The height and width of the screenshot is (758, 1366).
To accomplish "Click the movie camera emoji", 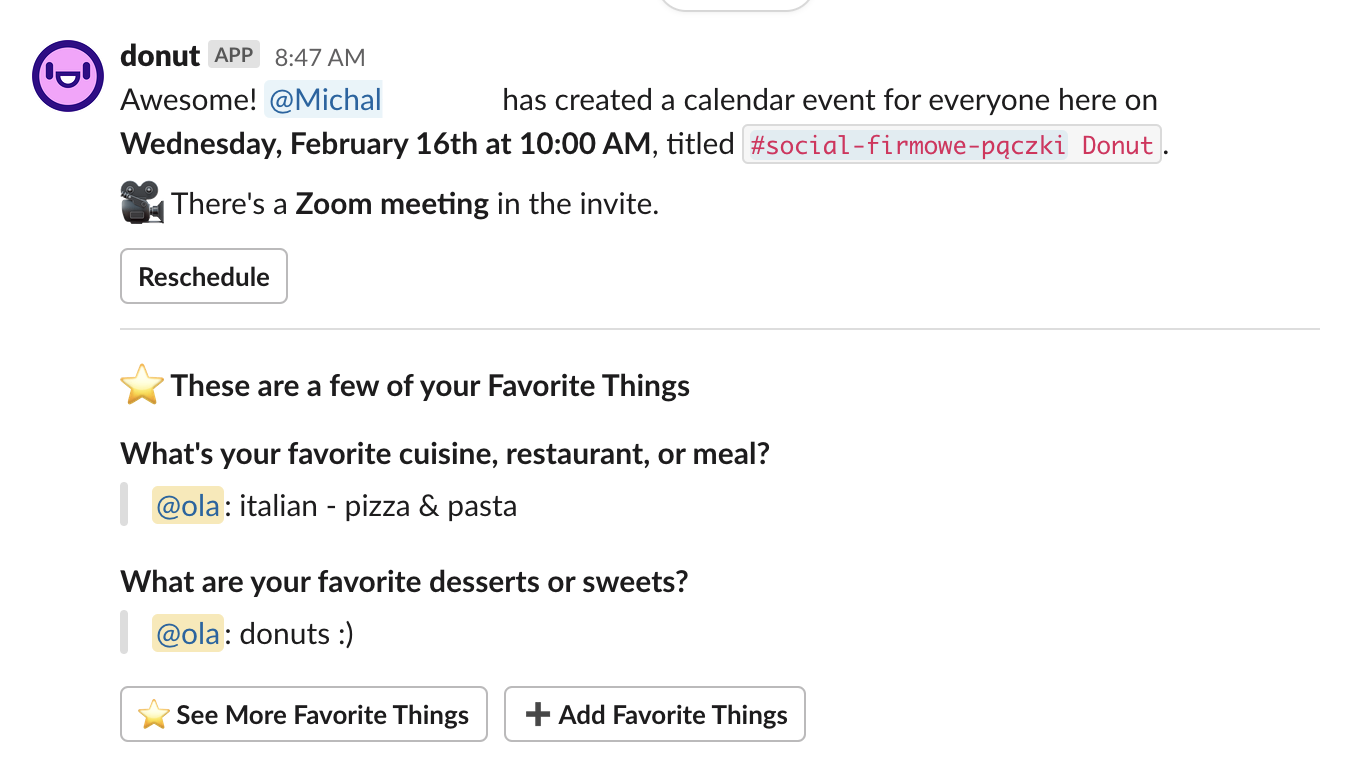I will (142, 203).
